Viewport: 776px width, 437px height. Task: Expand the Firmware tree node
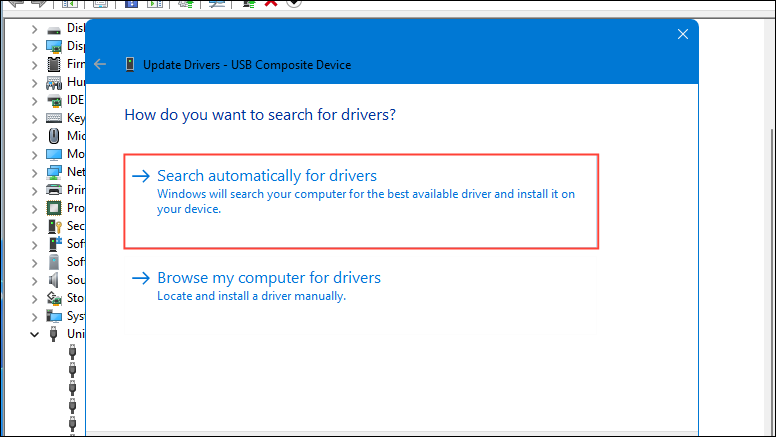point(36,64)
